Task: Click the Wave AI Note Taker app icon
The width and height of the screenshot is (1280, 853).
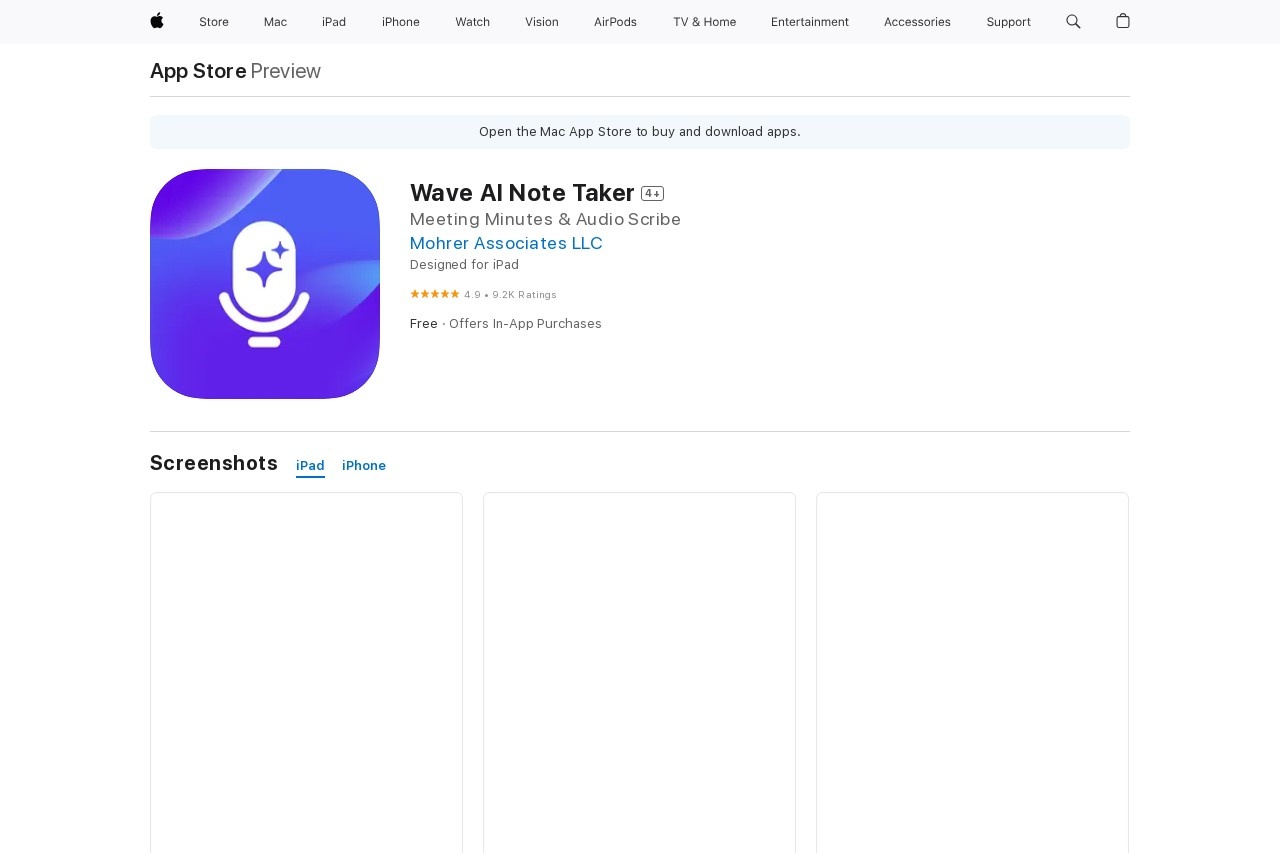Action: pyautogui.click(x=265, y=284)
